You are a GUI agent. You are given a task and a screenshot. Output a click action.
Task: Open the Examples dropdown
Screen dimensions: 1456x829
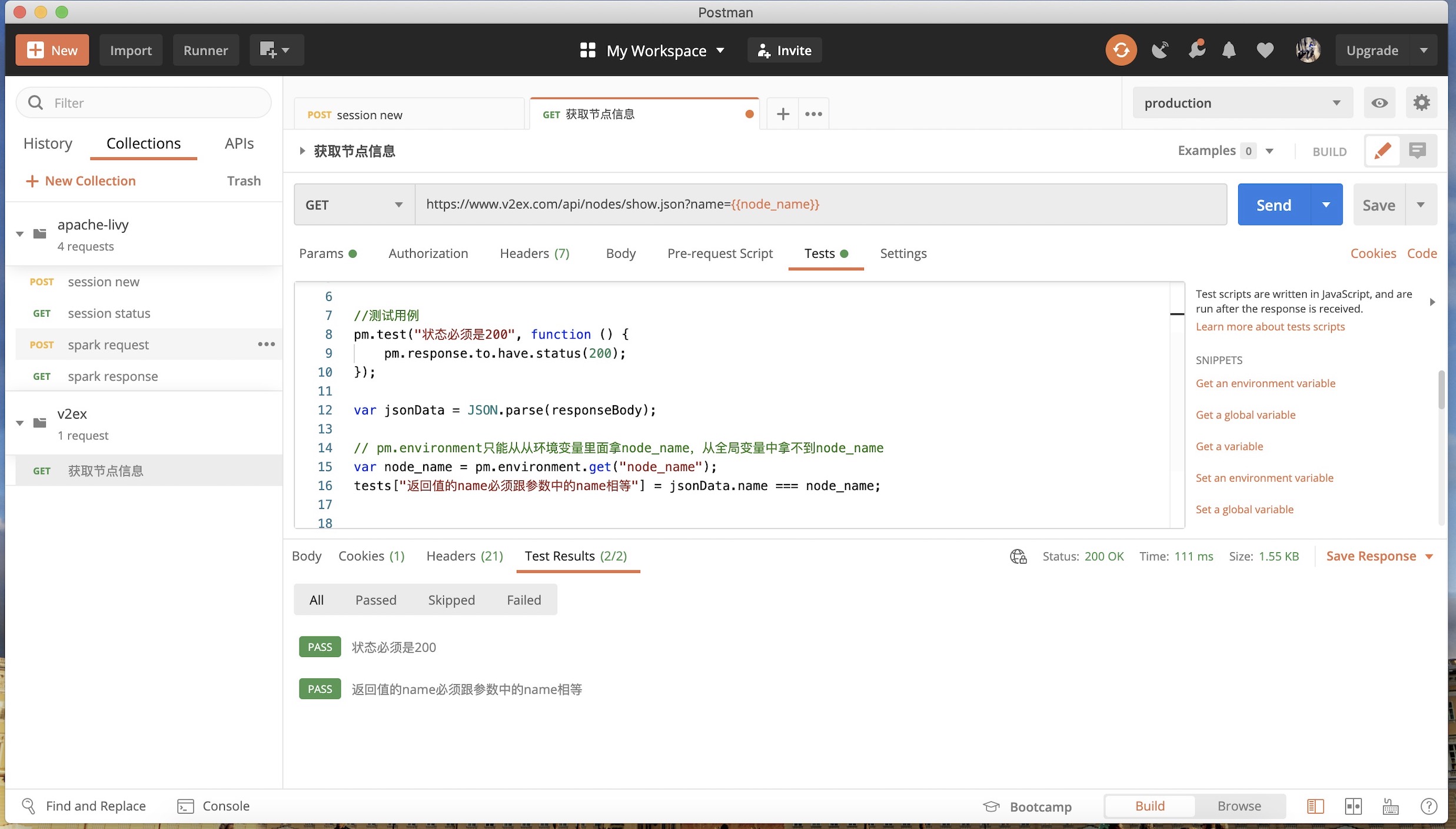point(1225,151)
